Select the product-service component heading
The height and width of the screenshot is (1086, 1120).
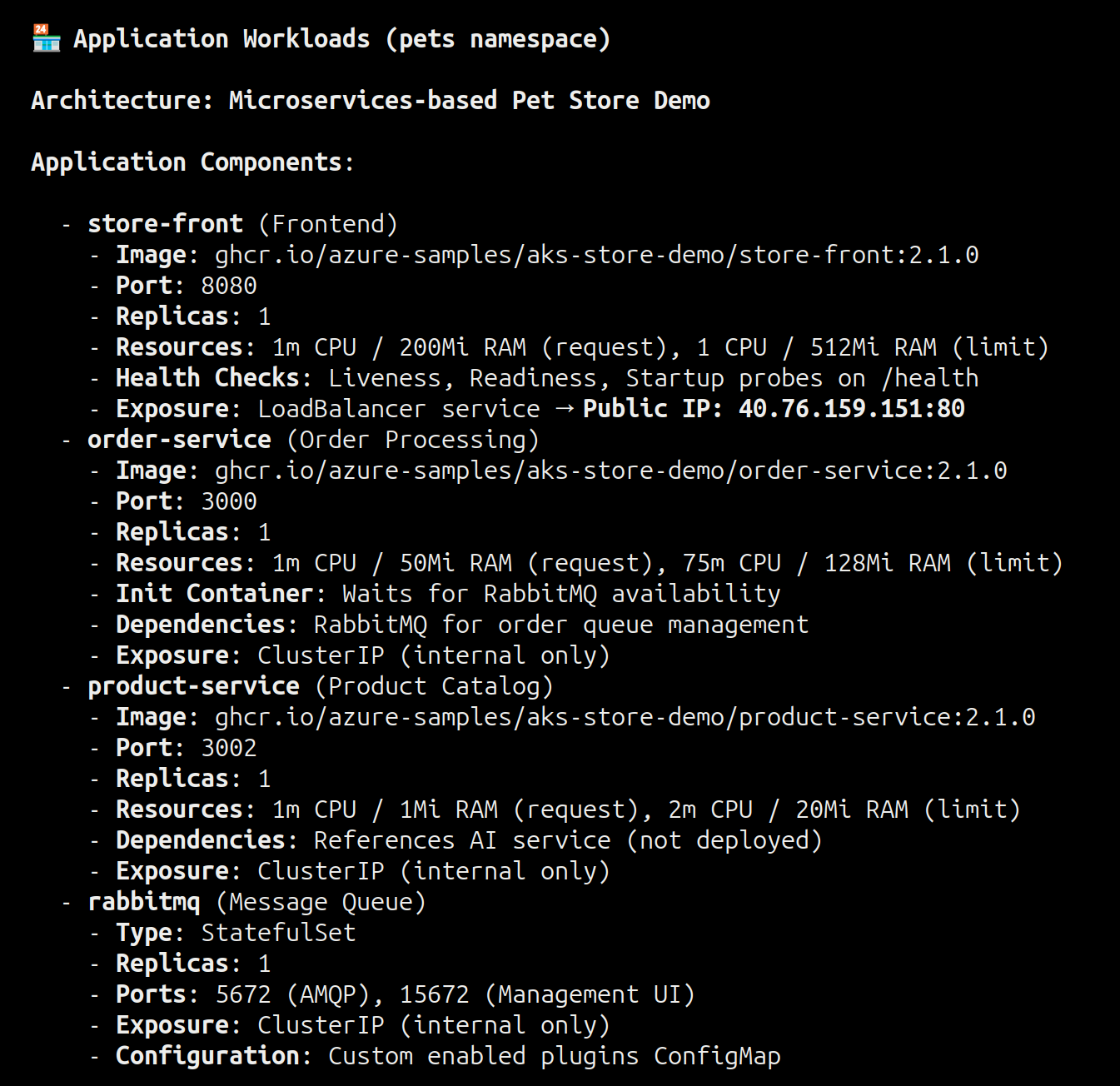193,686
